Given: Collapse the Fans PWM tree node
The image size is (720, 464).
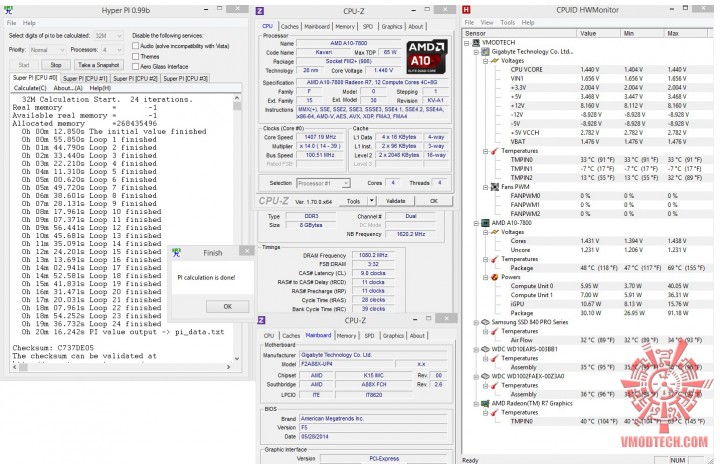Looking at the screenshot, I should pos(485,187).
